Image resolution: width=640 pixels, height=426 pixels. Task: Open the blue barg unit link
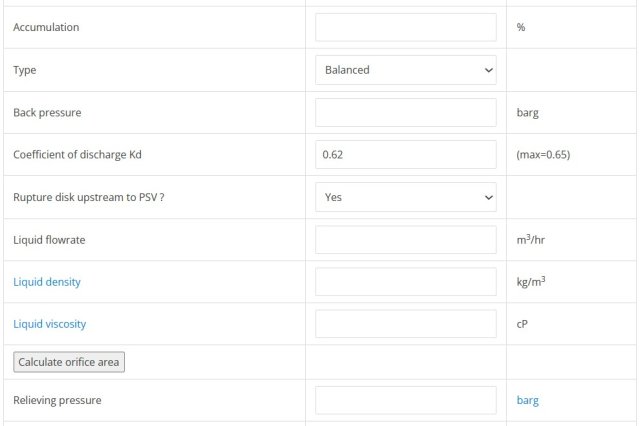point(528,401)
